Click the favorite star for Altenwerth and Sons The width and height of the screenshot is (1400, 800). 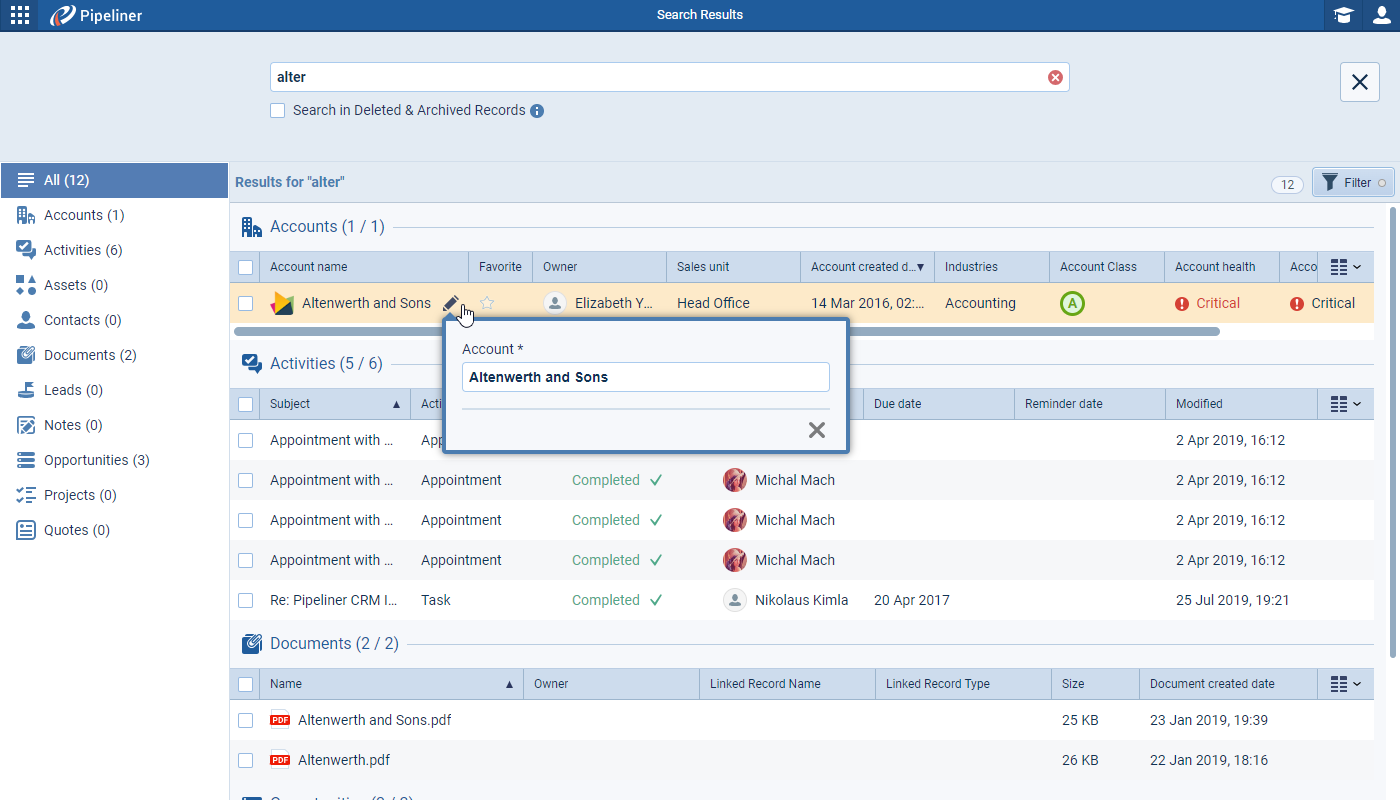(487, 303)
